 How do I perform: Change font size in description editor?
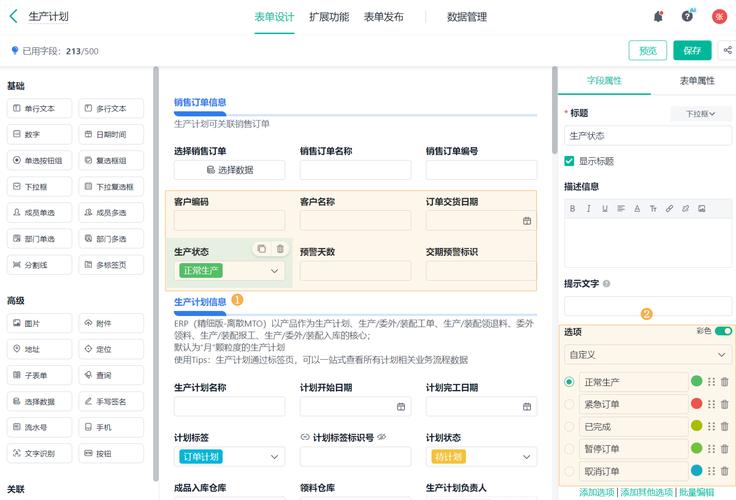653,208
